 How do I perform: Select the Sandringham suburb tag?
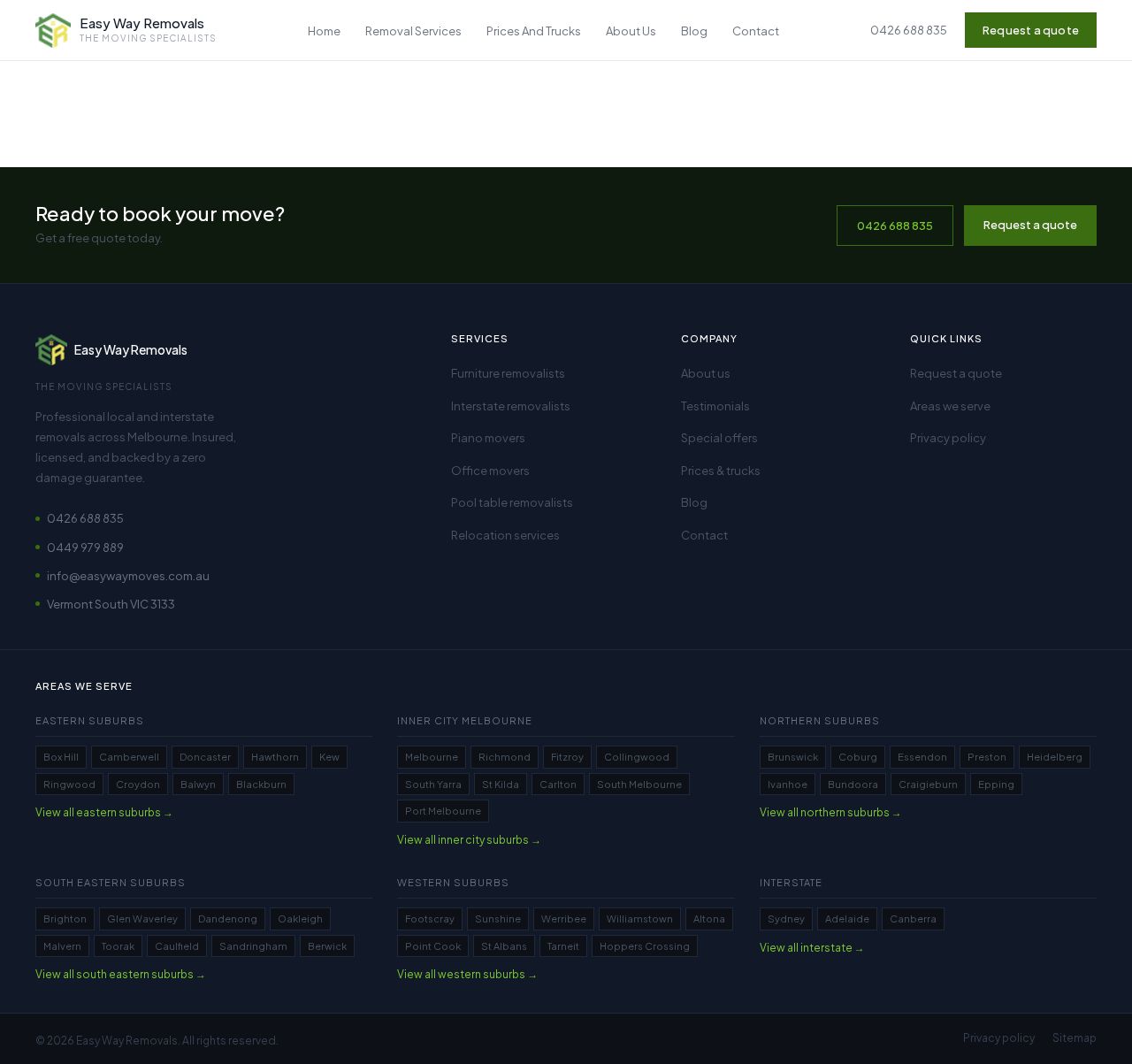[x=253, y=946]
